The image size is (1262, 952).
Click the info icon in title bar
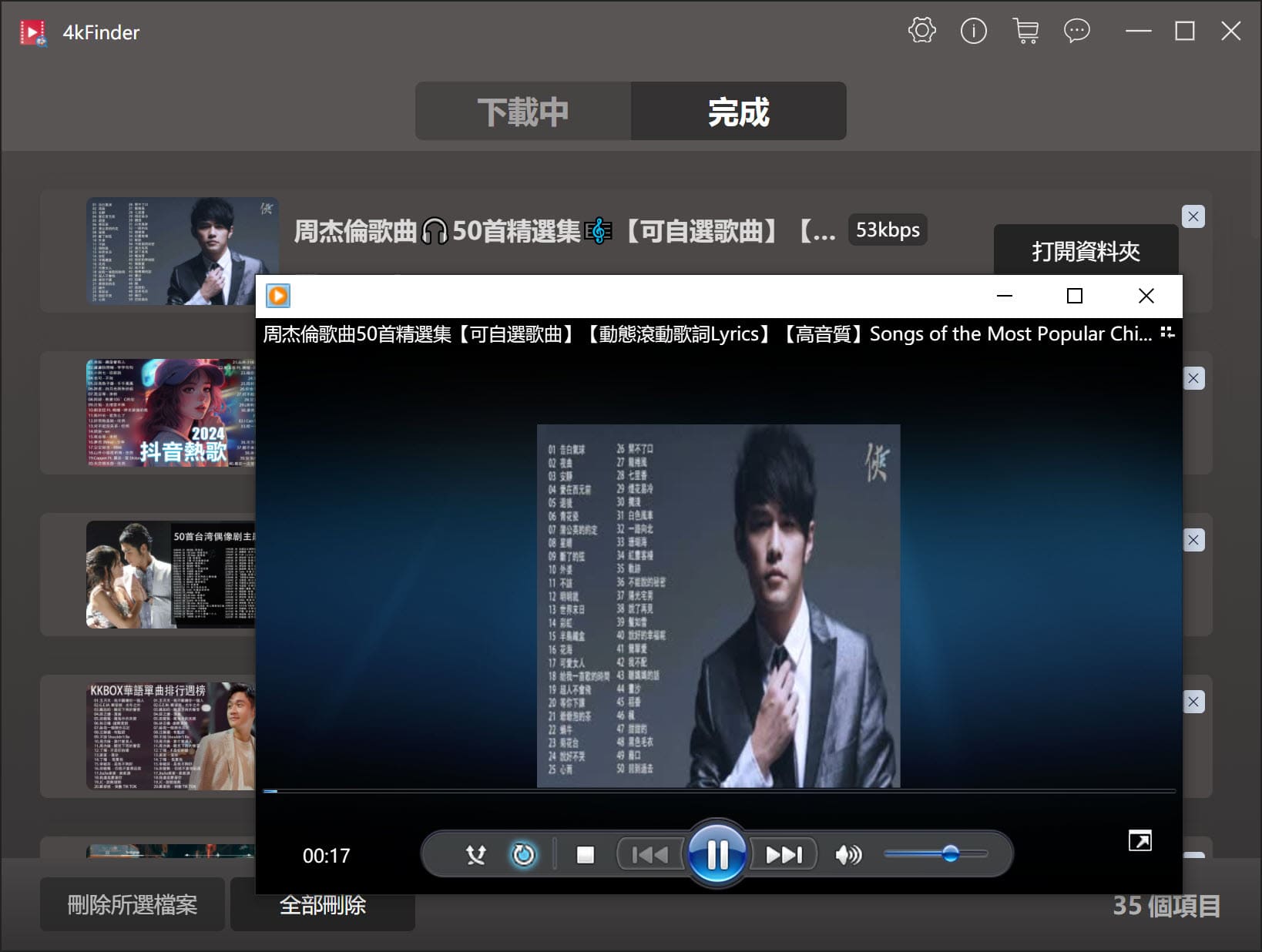coord(973,32)
